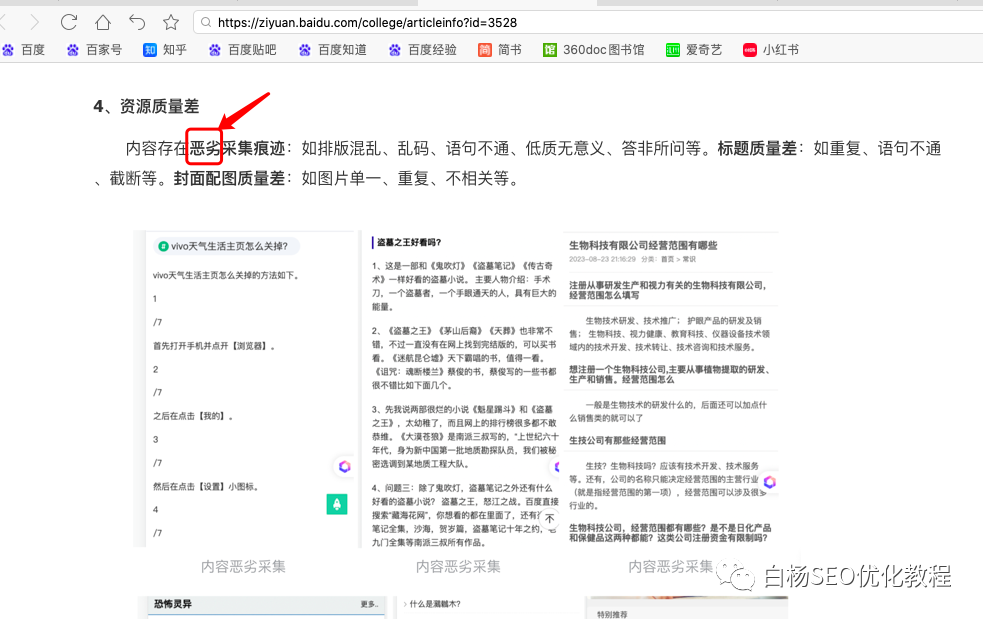983x619 pixels.
Task: Click the green app icon on the article screenshot
Action: (337, 504)
